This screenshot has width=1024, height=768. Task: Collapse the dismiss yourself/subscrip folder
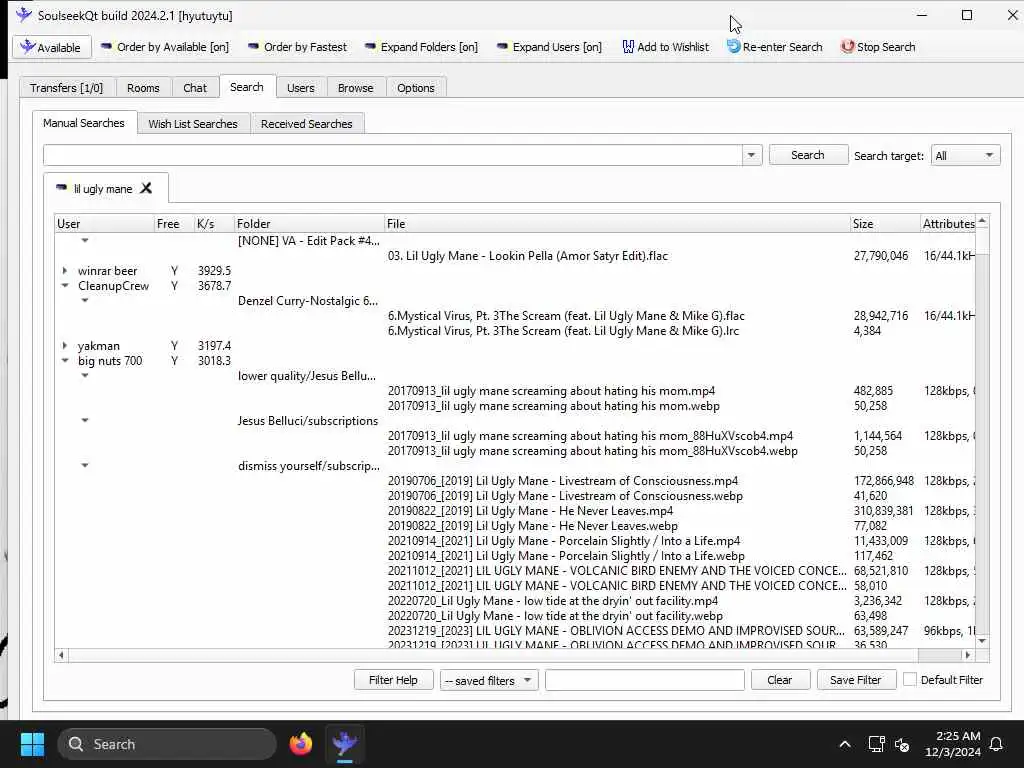coord(85,466)
